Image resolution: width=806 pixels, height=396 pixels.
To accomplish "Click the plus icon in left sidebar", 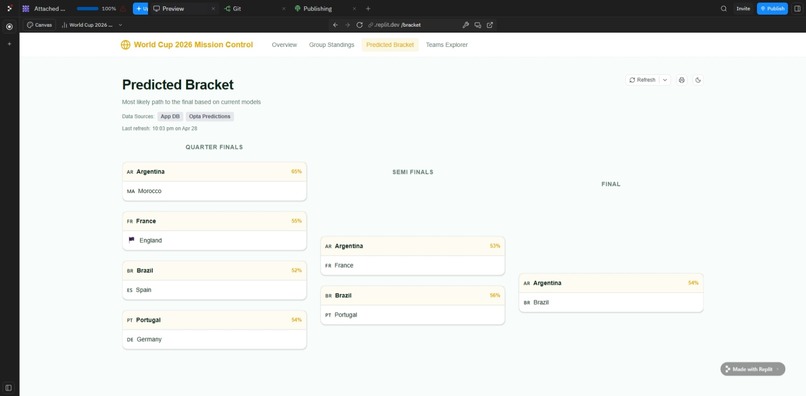I will (x=9, y=44).
